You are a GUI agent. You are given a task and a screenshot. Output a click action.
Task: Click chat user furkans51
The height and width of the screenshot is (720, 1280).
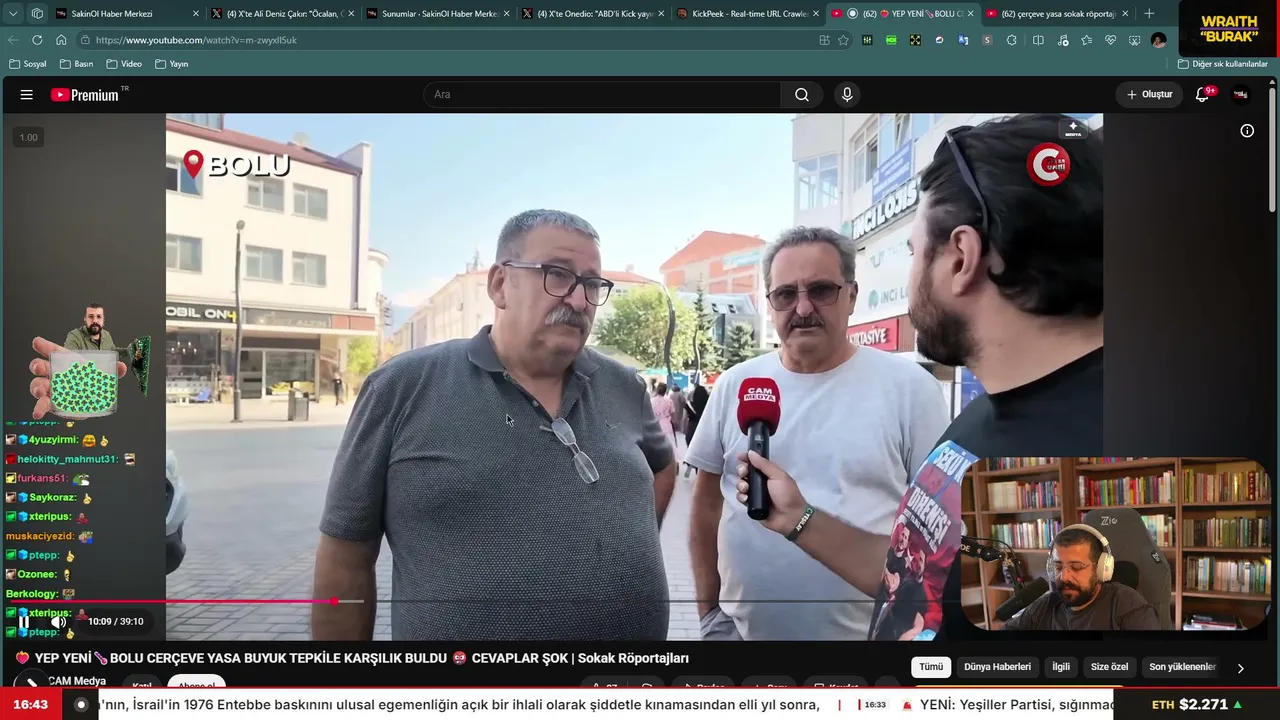[42, 478]
